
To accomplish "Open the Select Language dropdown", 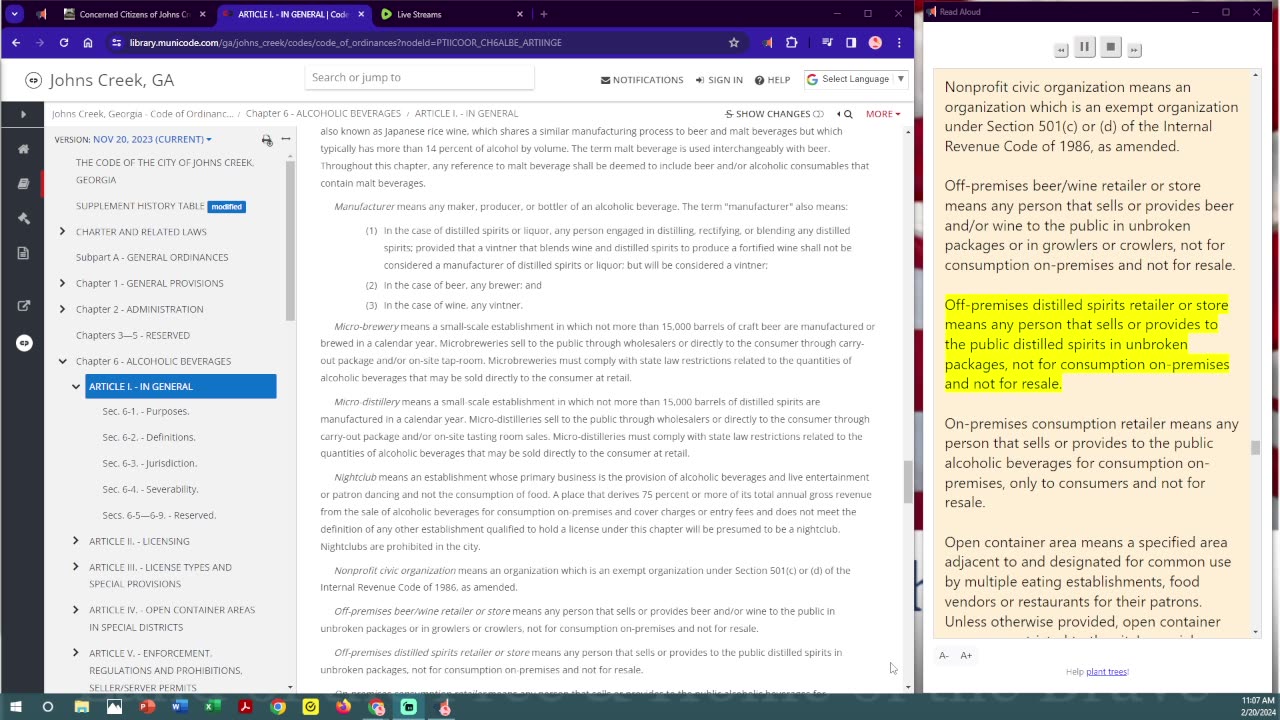I will 855,79.
